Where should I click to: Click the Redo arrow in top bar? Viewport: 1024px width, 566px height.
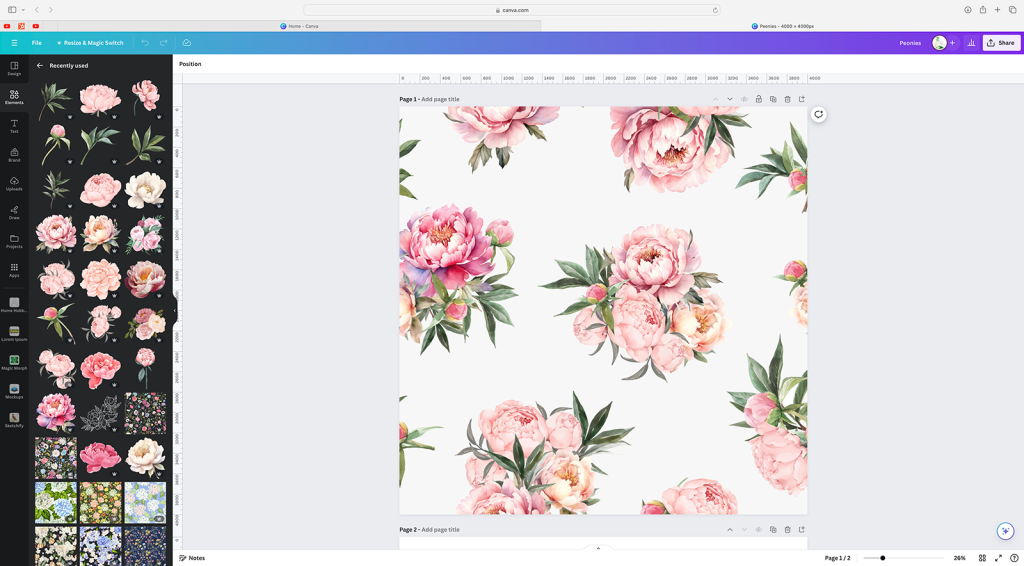163,42
